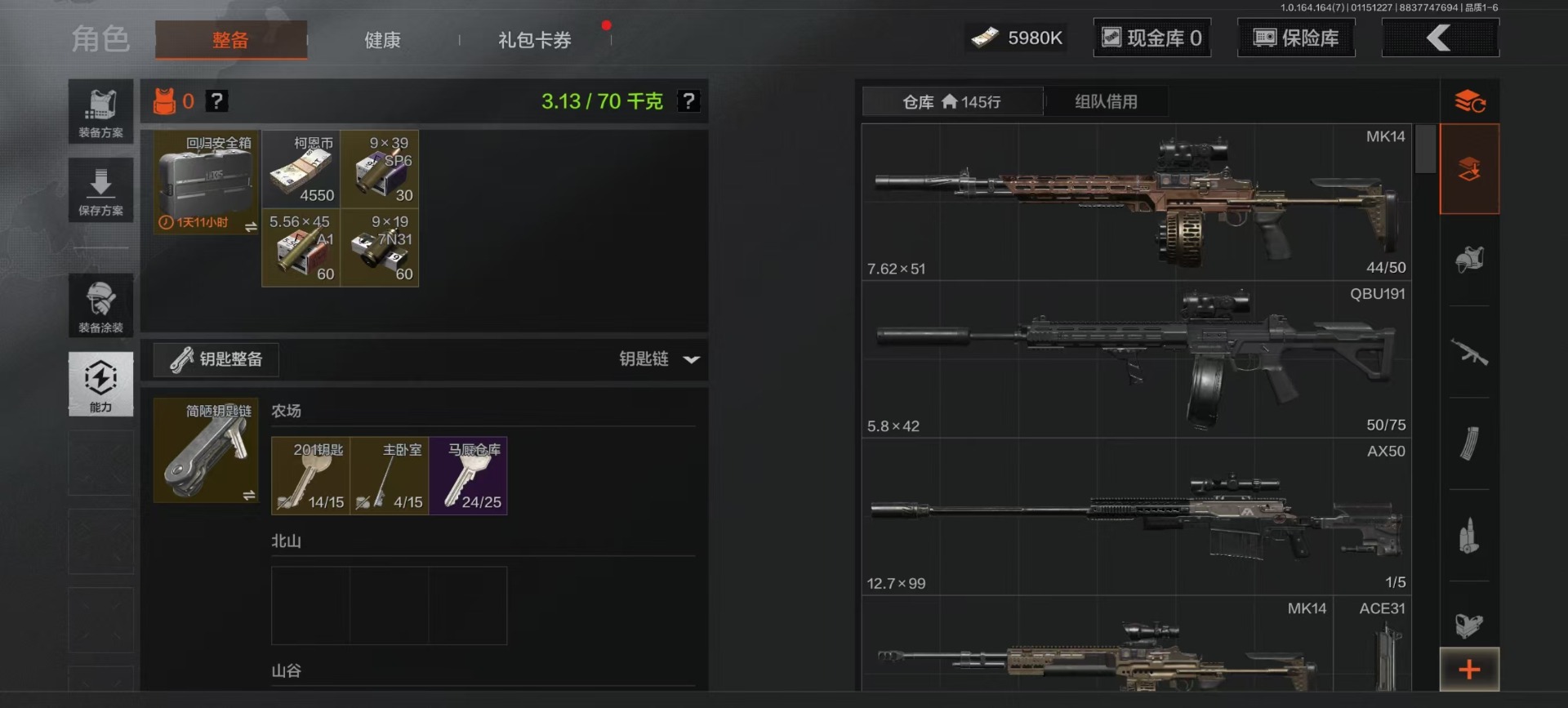Open the 现金库 cash vault button
This screenshot has width=1568, height=708.
[1152, 38]
